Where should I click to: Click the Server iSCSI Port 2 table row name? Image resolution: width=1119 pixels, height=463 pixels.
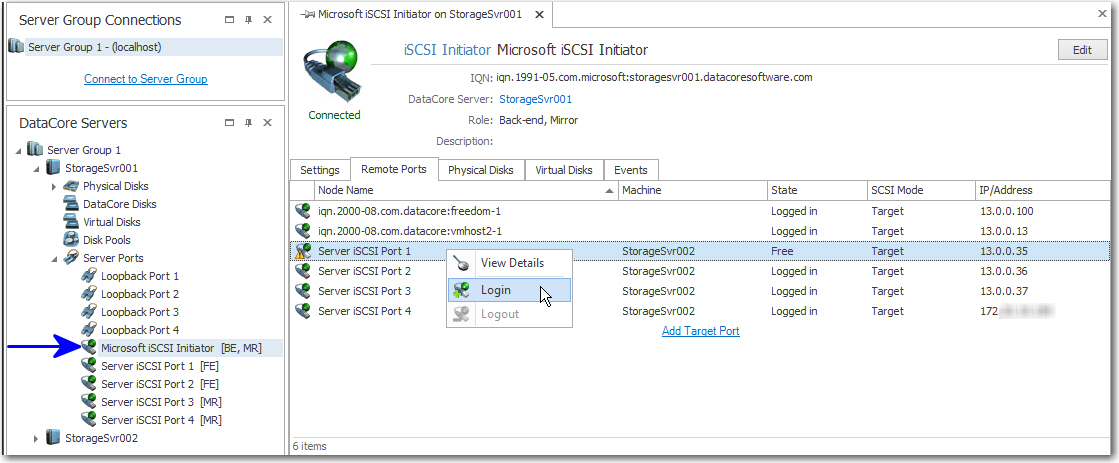tap(365, 271)
